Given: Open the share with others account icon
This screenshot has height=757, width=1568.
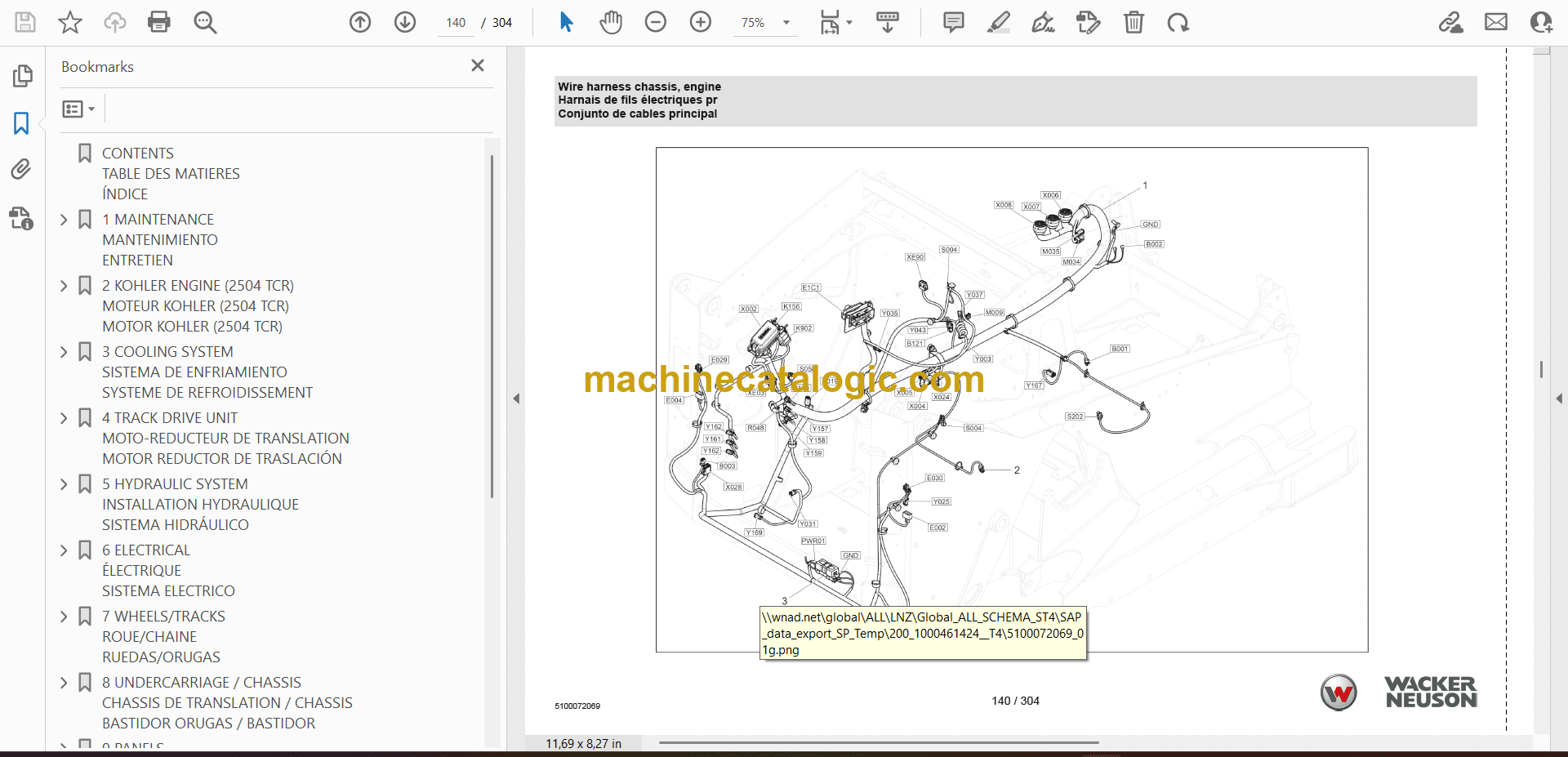Looking at the screenshot, I should coord(1541,22).
